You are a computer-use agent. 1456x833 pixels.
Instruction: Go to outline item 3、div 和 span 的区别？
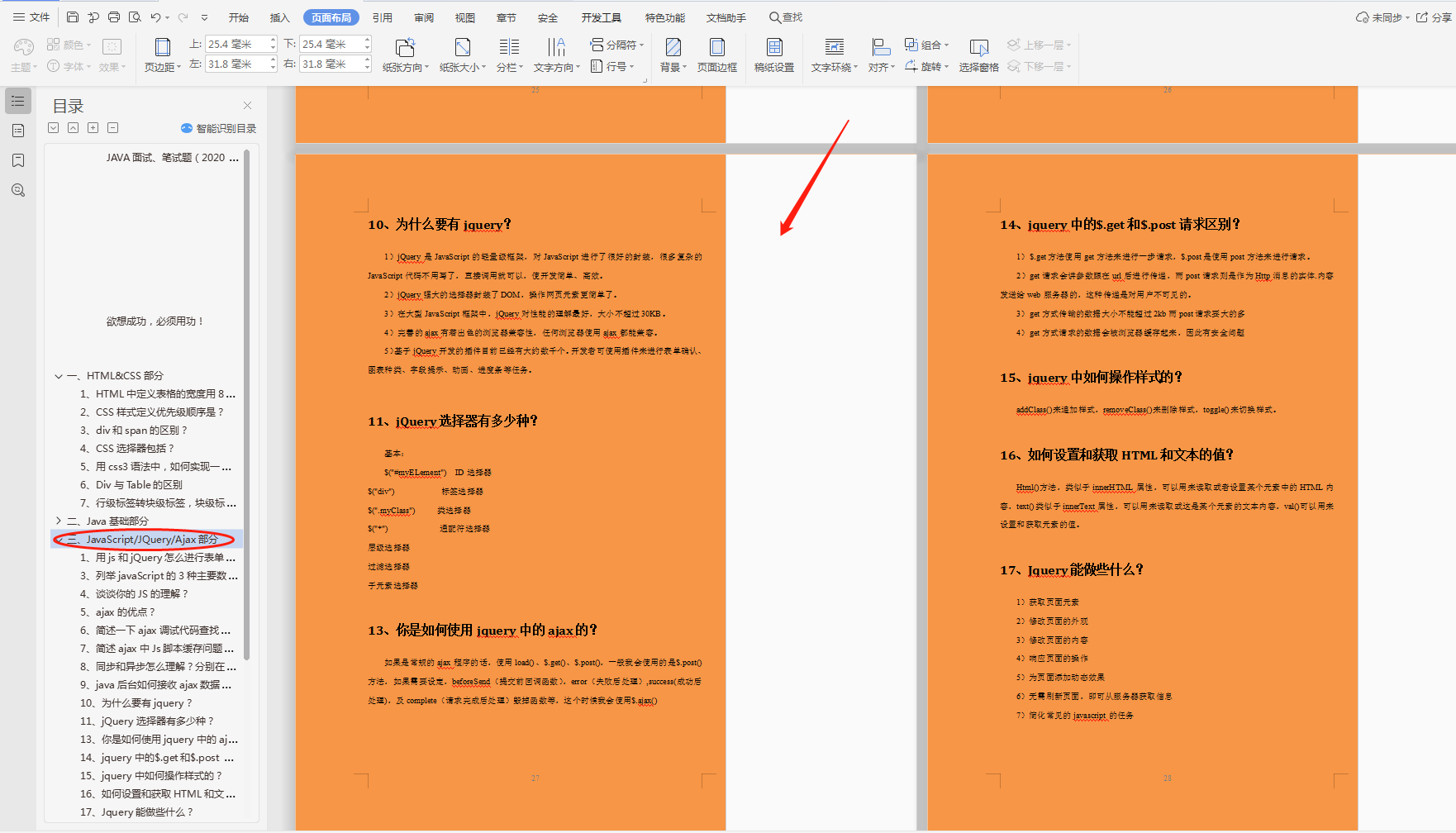click(x=134, y=431)
